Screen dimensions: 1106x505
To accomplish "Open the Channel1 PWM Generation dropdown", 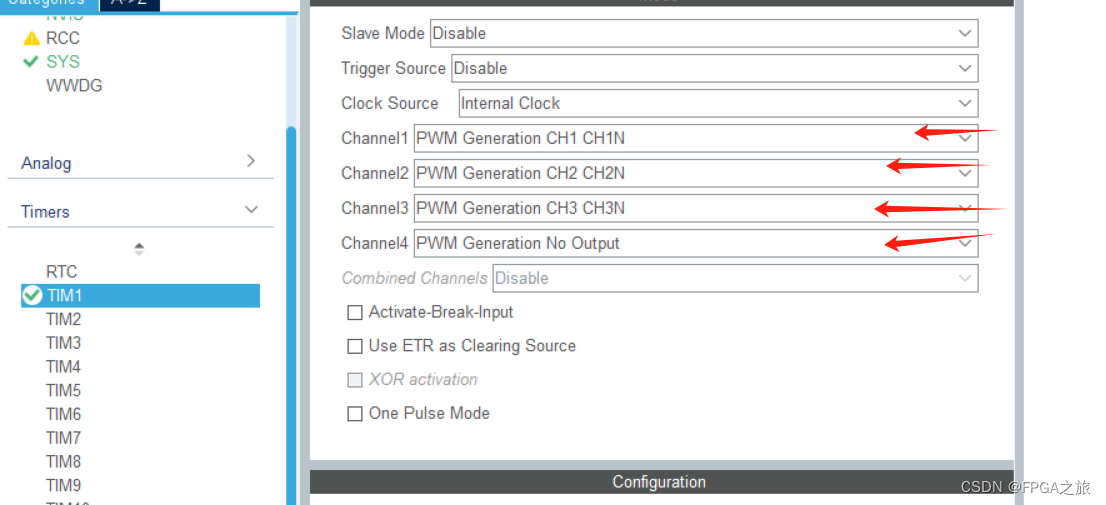I will pos(695,138).
